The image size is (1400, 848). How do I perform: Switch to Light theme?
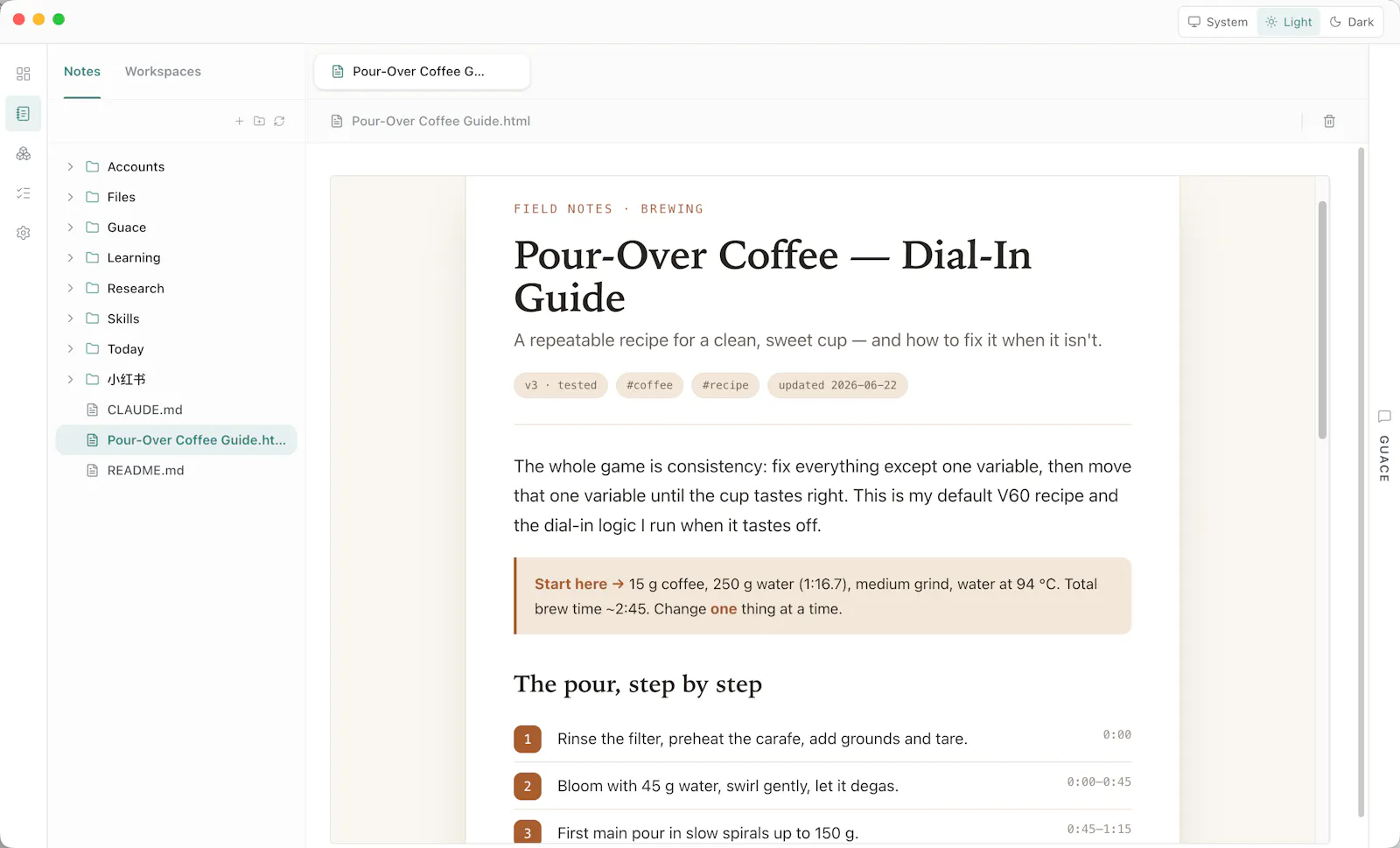click(x=1288, y=22)
